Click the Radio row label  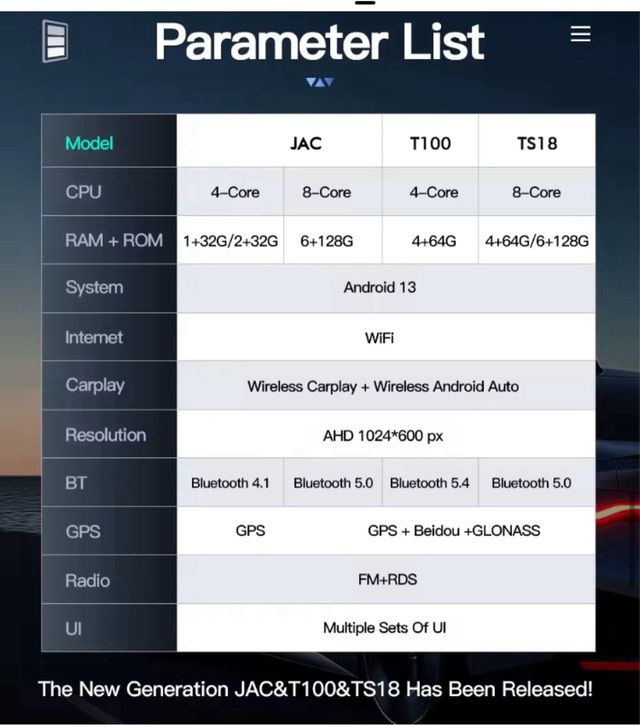(x=87, y=580)
